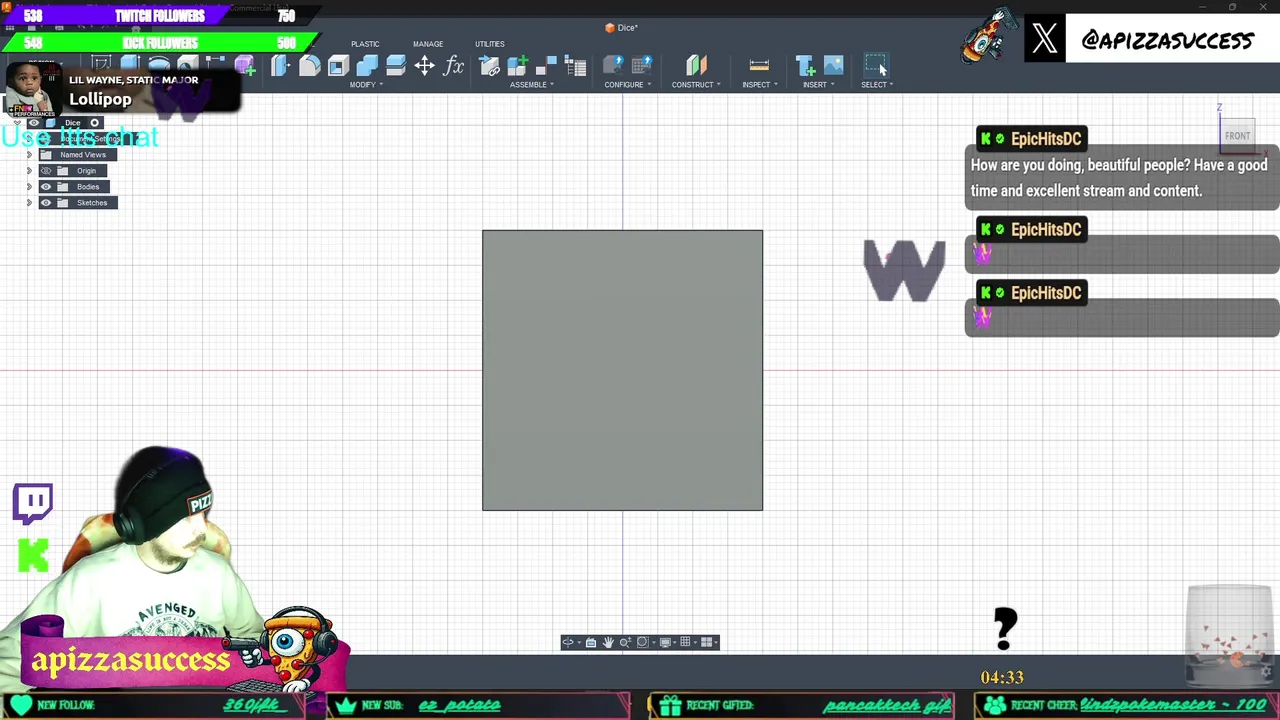Open the Orbit type dropdown arrow
Screen dimensions: 1280x720
(579, 642)
